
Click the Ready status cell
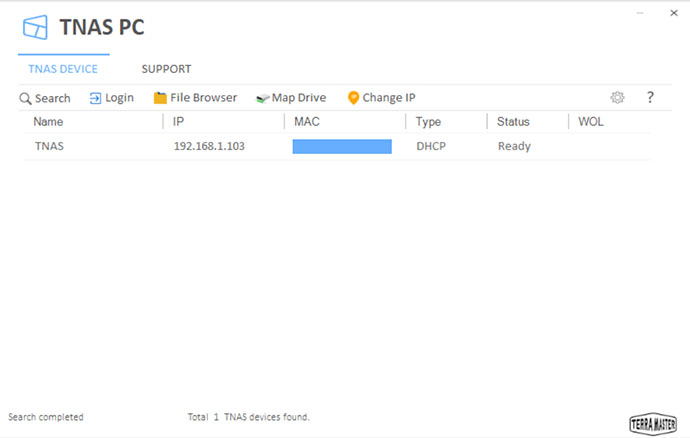[x=514, y=147]
